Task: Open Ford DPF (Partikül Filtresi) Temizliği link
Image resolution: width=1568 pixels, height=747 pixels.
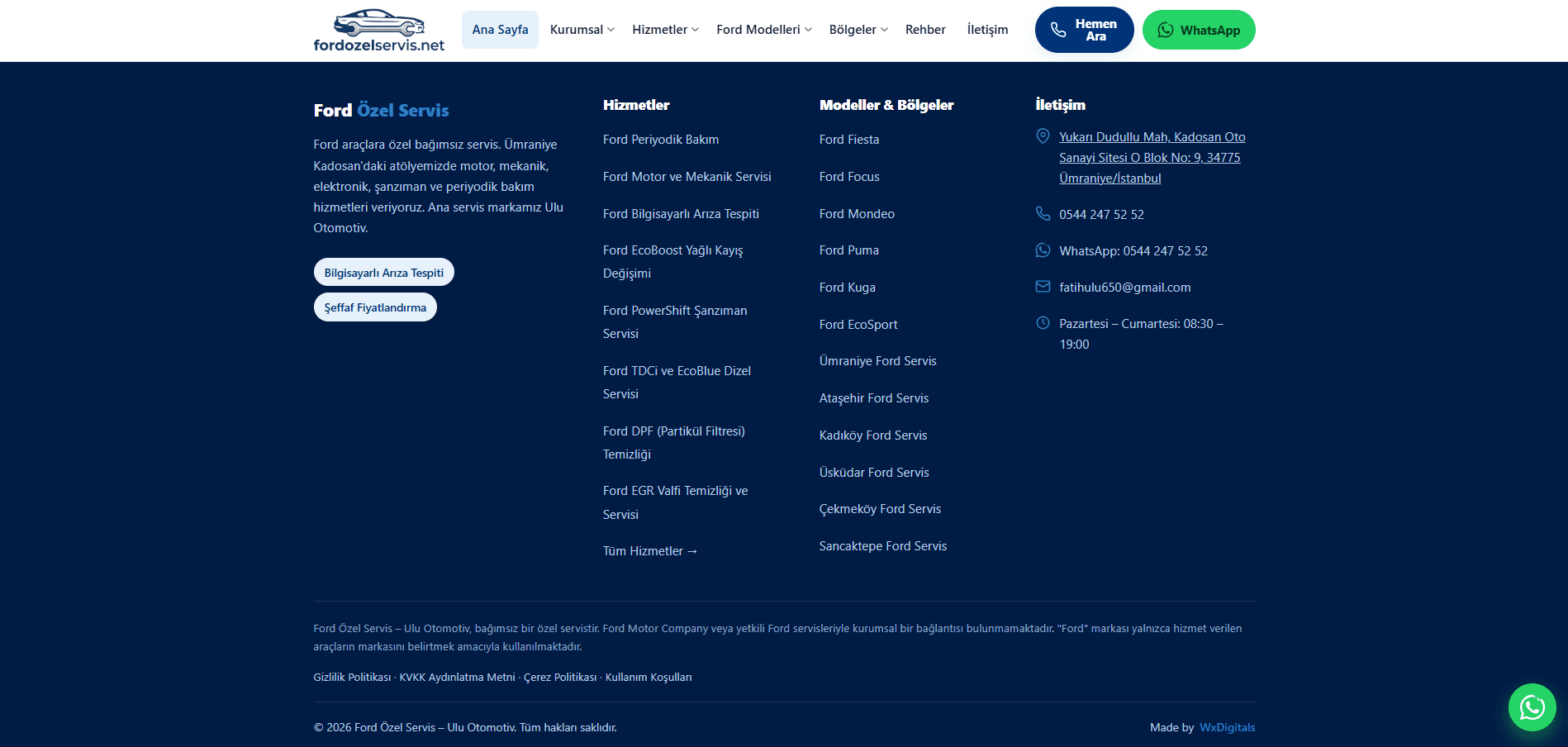Action: [x=674, y=443]
